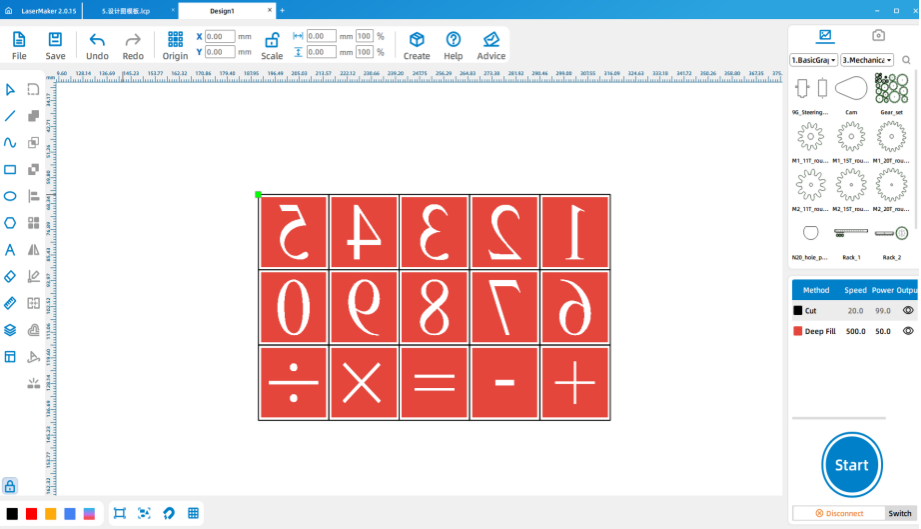Click the Y coordinate input field
Viewport: 921px width, 529px height.
pyautogui.click(x=220, y=52)
